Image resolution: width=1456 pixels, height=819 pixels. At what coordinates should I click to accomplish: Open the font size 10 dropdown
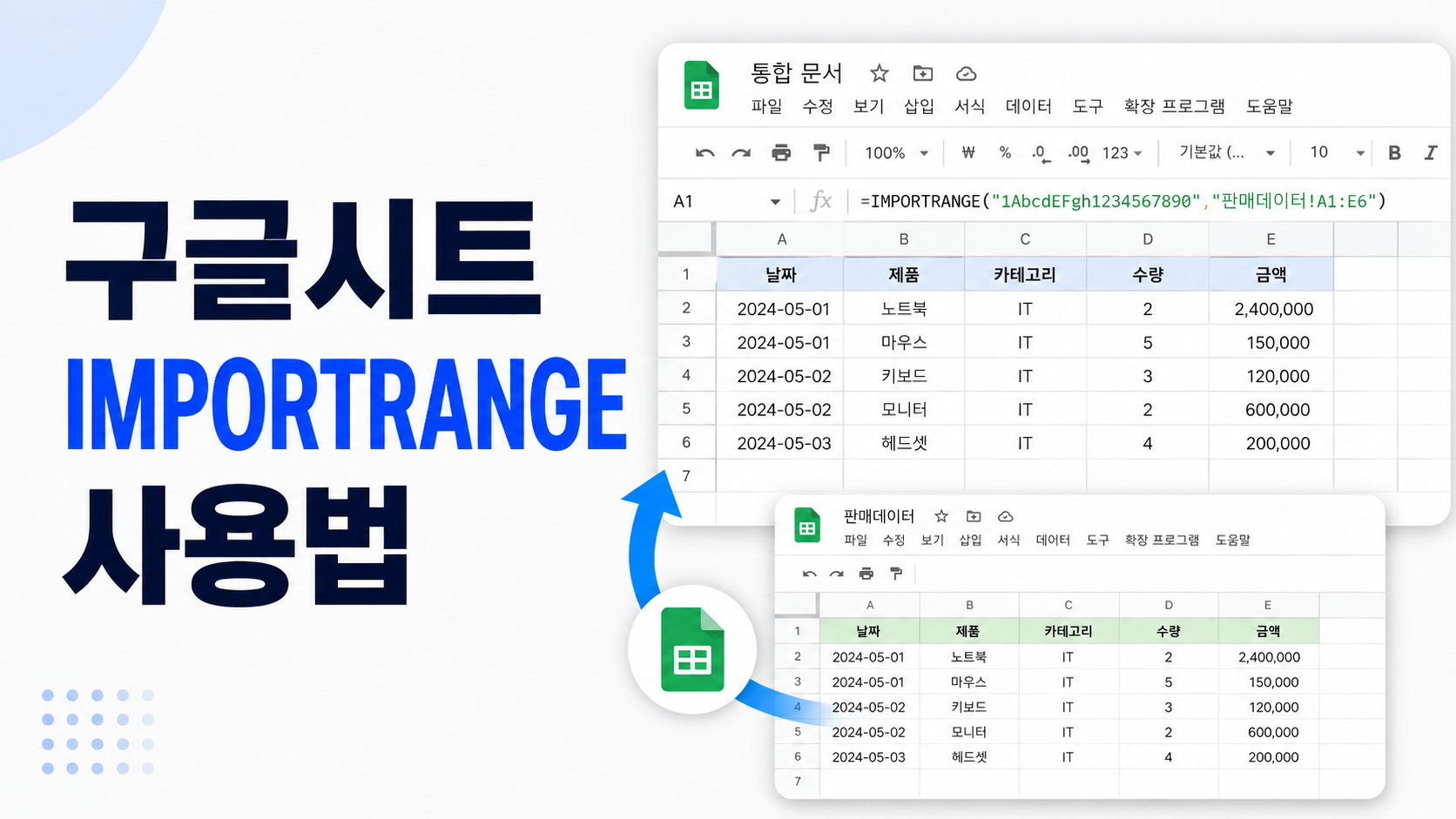[1337, 152]
